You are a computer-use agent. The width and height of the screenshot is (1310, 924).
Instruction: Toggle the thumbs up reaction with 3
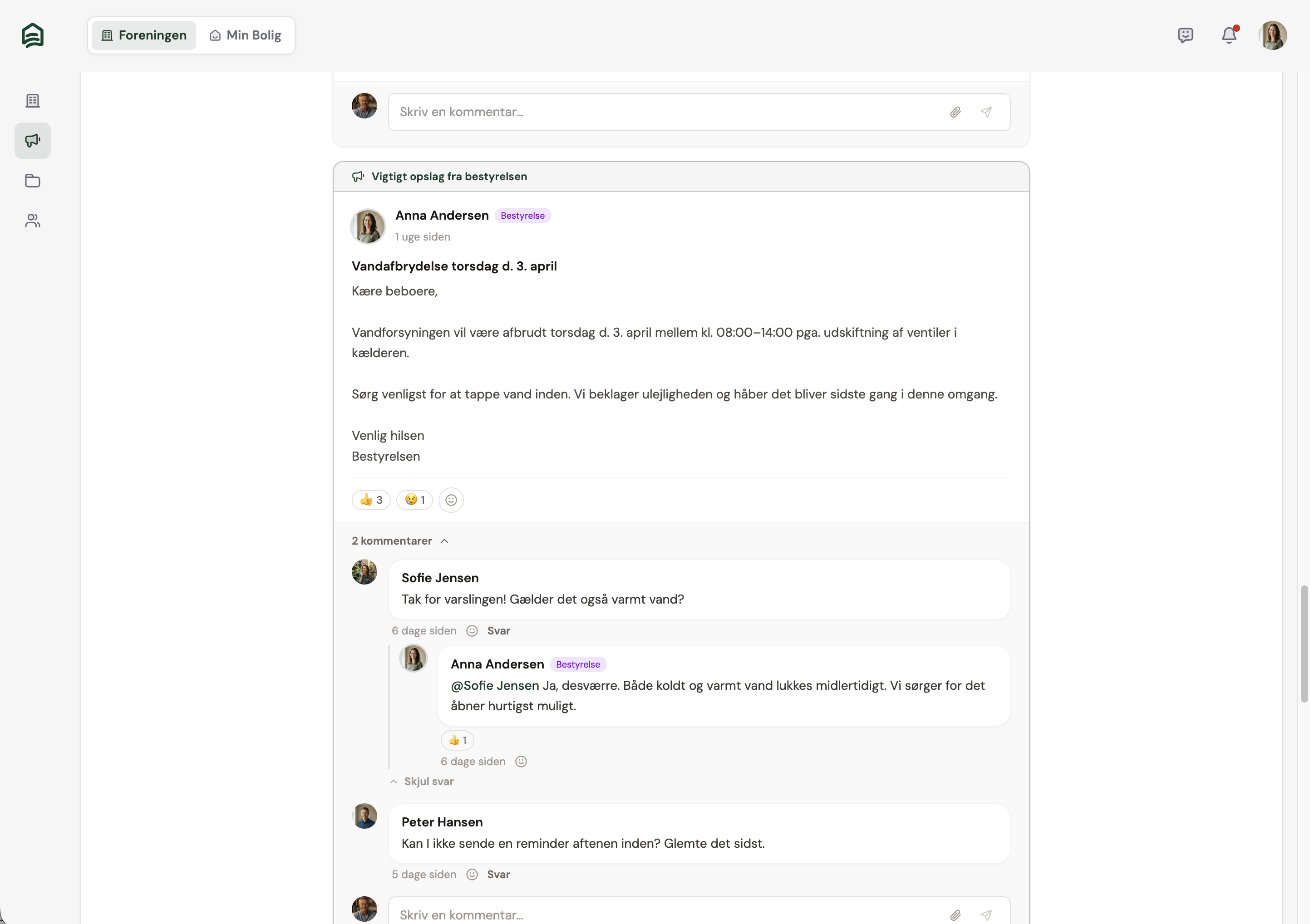[x=371, y=500]
